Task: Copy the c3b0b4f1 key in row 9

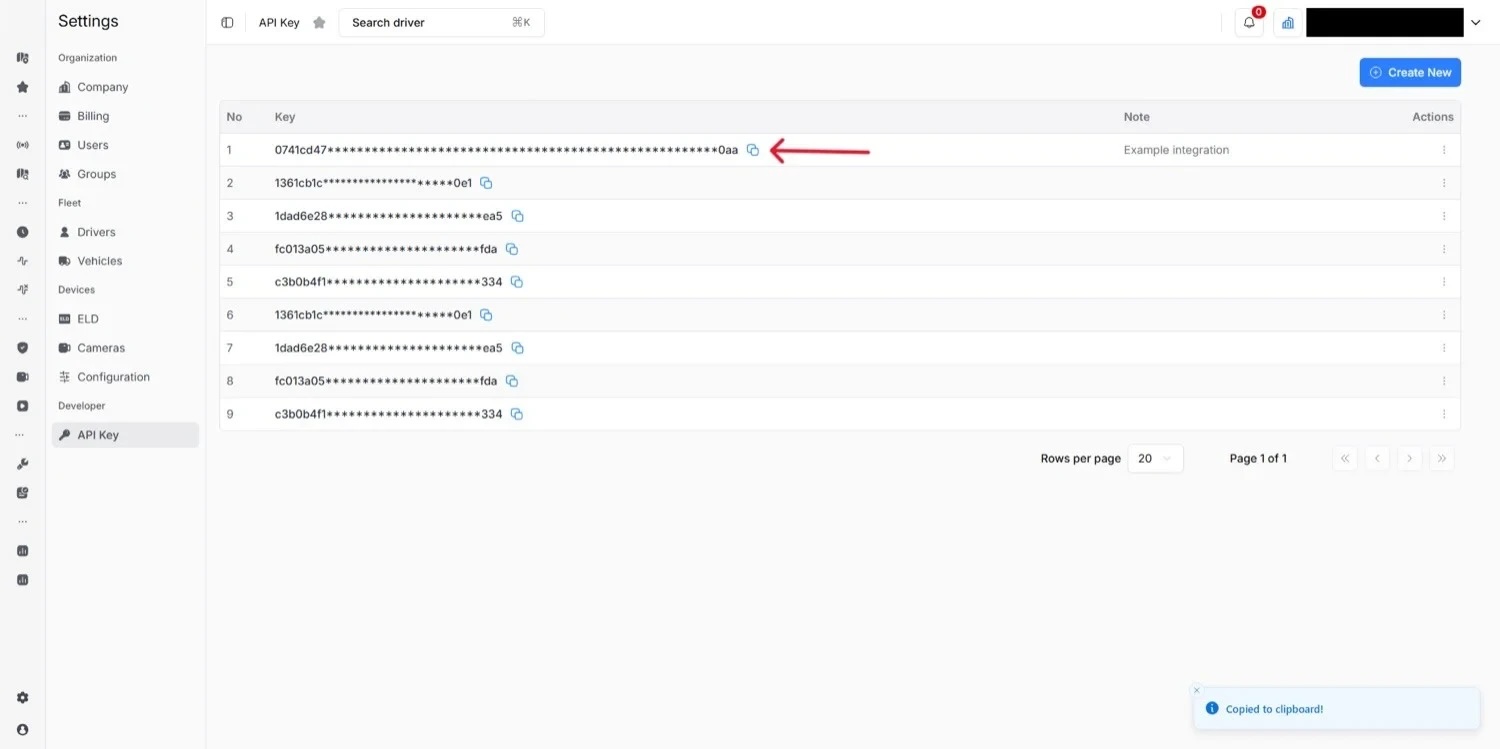Action: tap(517, 414)
